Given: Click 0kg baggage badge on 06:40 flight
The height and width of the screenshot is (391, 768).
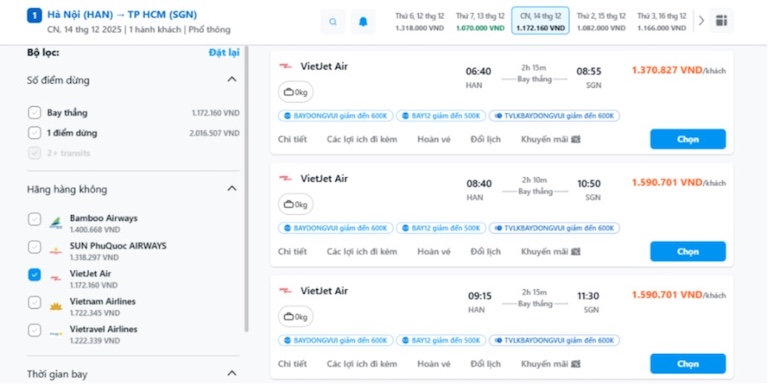Looking at the screenshot, I should point(295,92).
